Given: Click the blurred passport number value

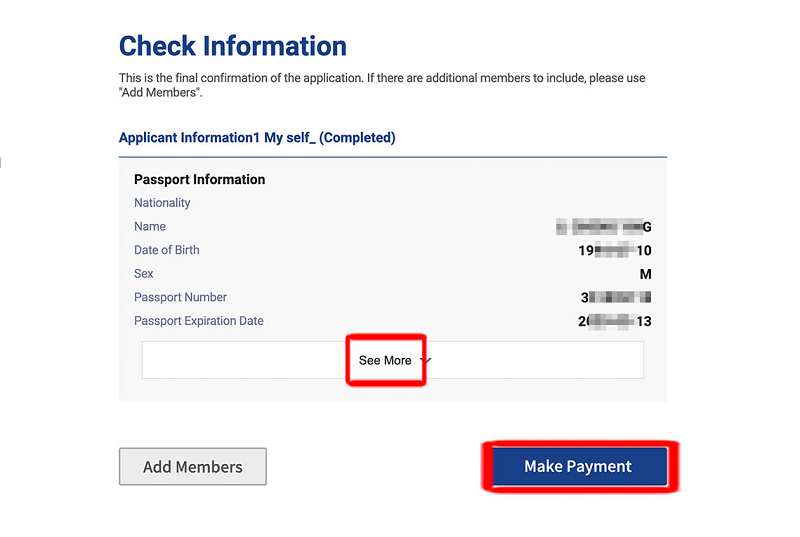Looking at the screenshot, I should (616, 297).
